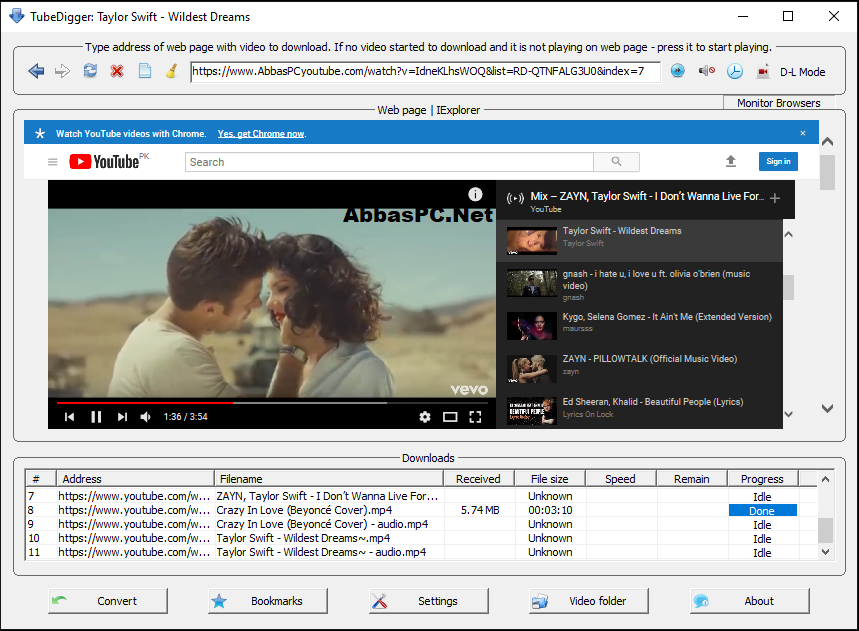Click the Sign in button
The height and width of the screenshot is (631, 859).
coord(778,161)
